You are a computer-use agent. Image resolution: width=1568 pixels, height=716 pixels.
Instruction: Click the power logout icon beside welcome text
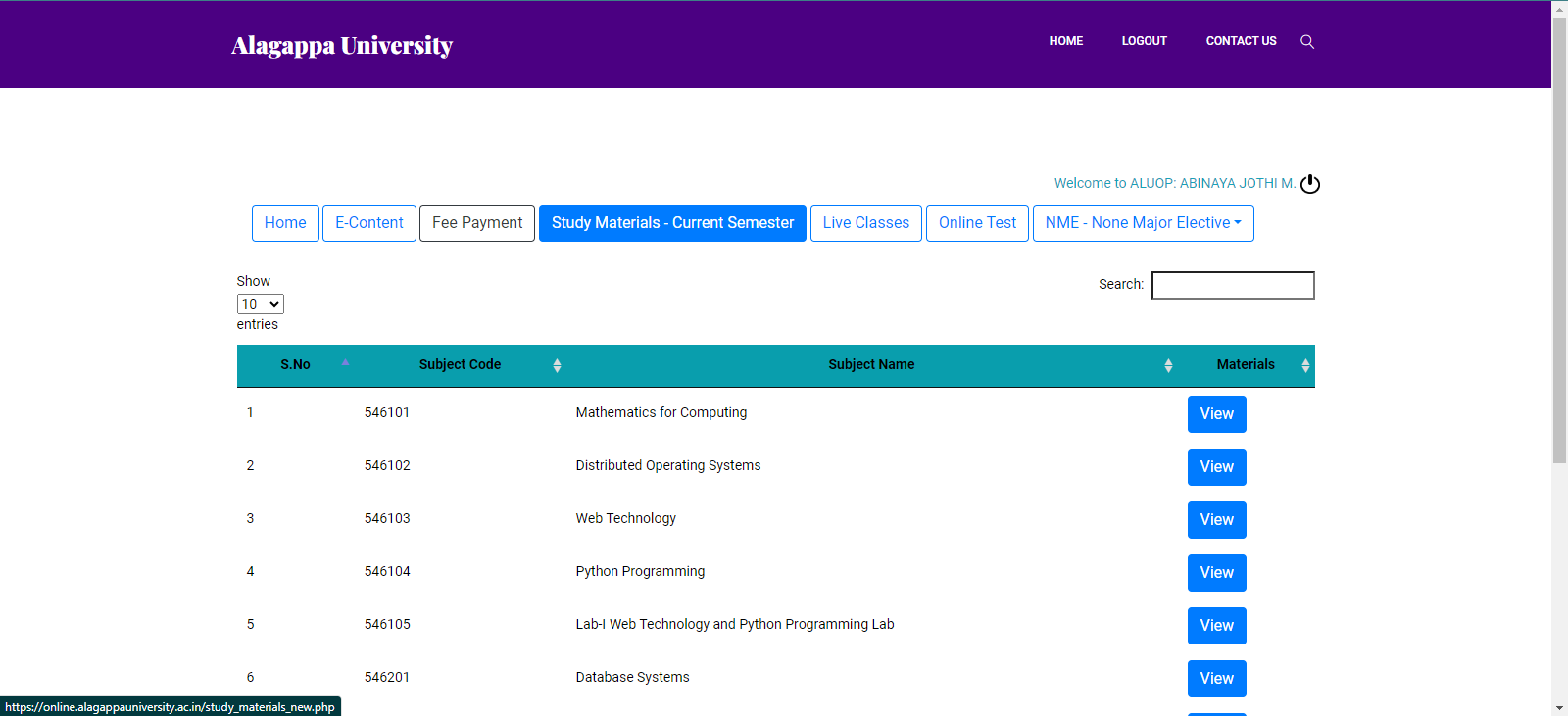point(1310,184)
